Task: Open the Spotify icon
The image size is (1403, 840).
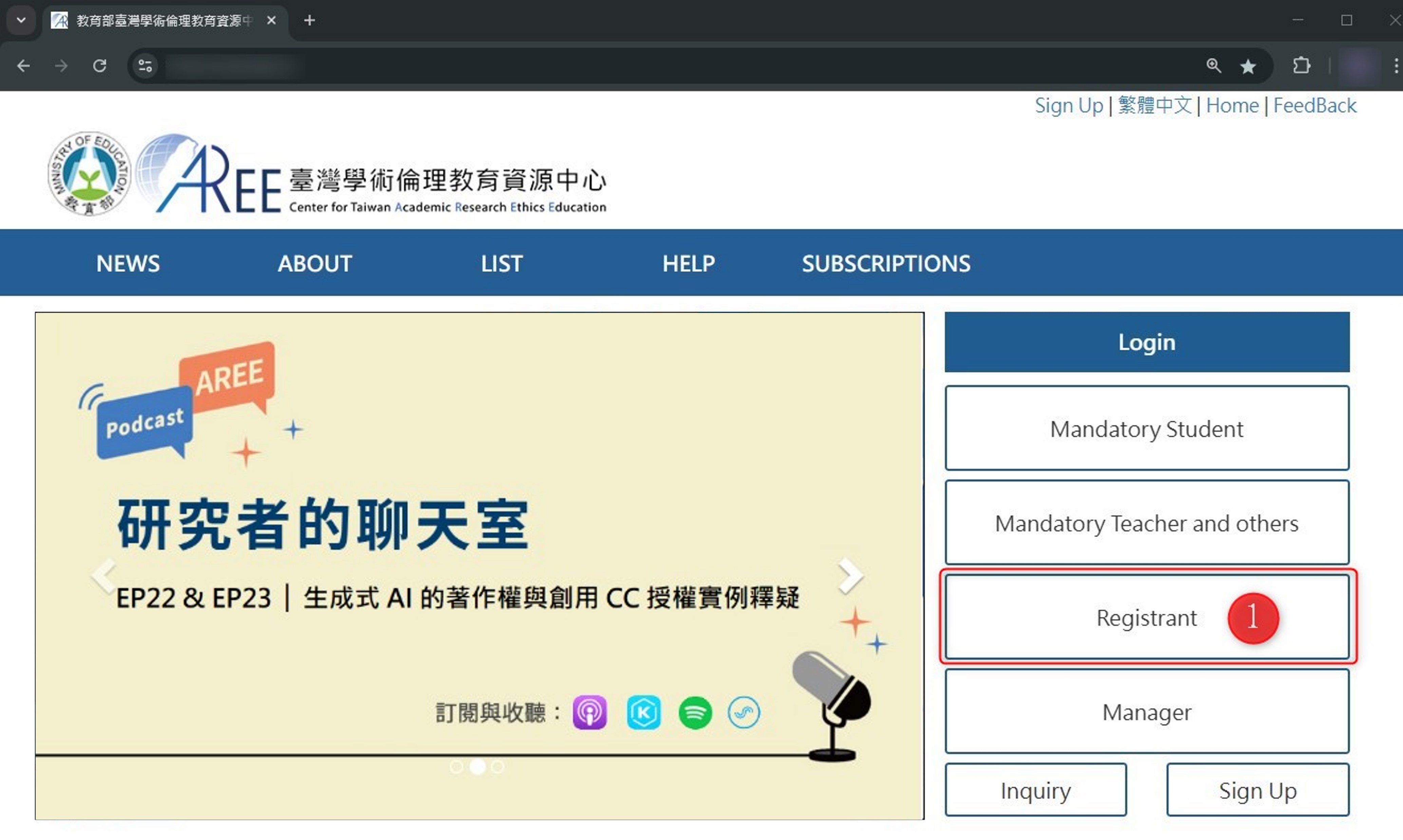Action: 695,713
